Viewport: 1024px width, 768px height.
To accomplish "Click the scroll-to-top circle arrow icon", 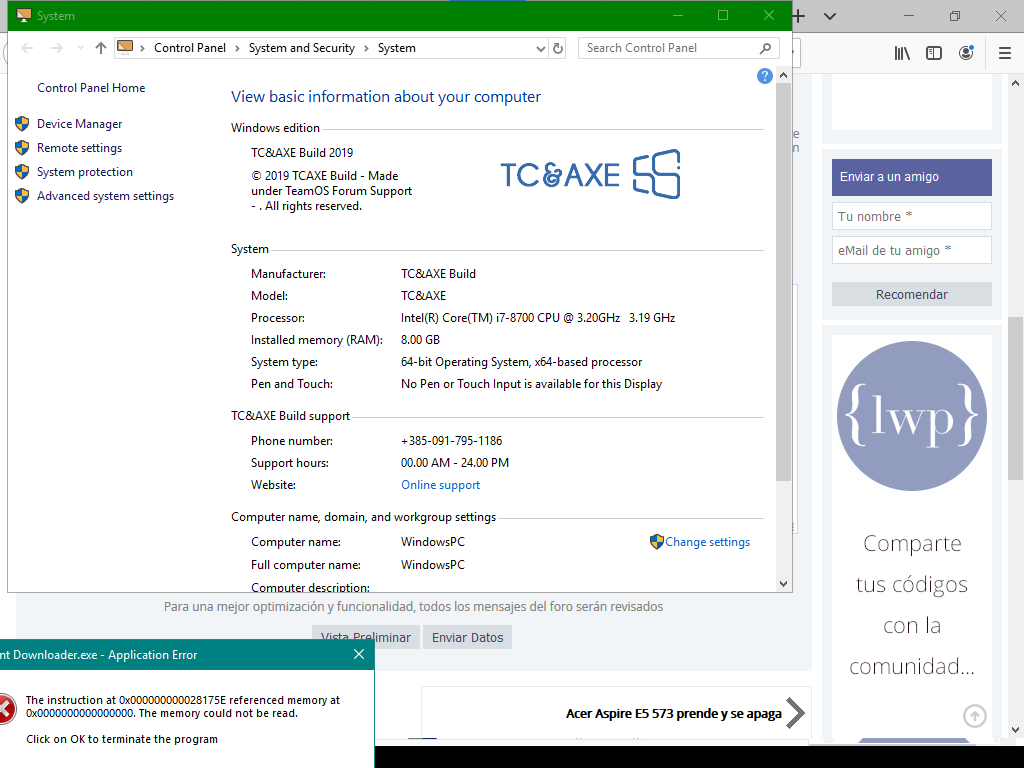I will coord(975,716).
